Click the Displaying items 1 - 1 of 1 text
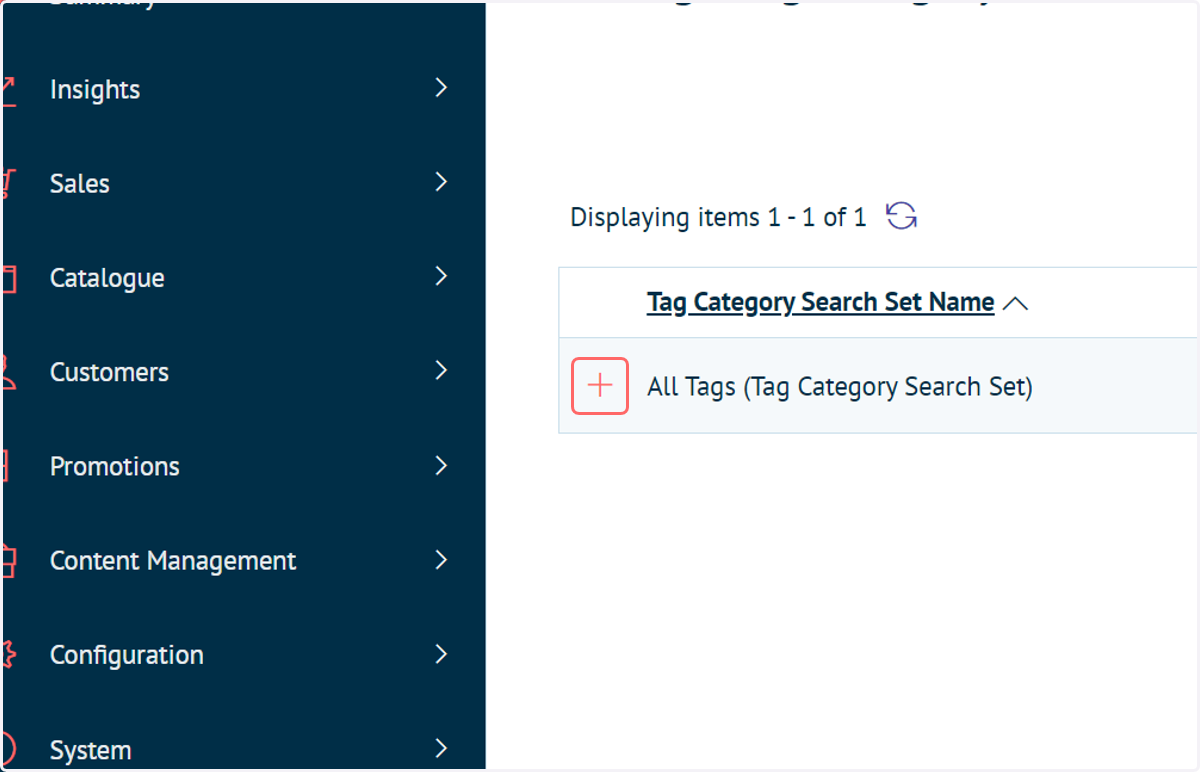The width and height of the screenshot is (1200, 772). (718, 217)
